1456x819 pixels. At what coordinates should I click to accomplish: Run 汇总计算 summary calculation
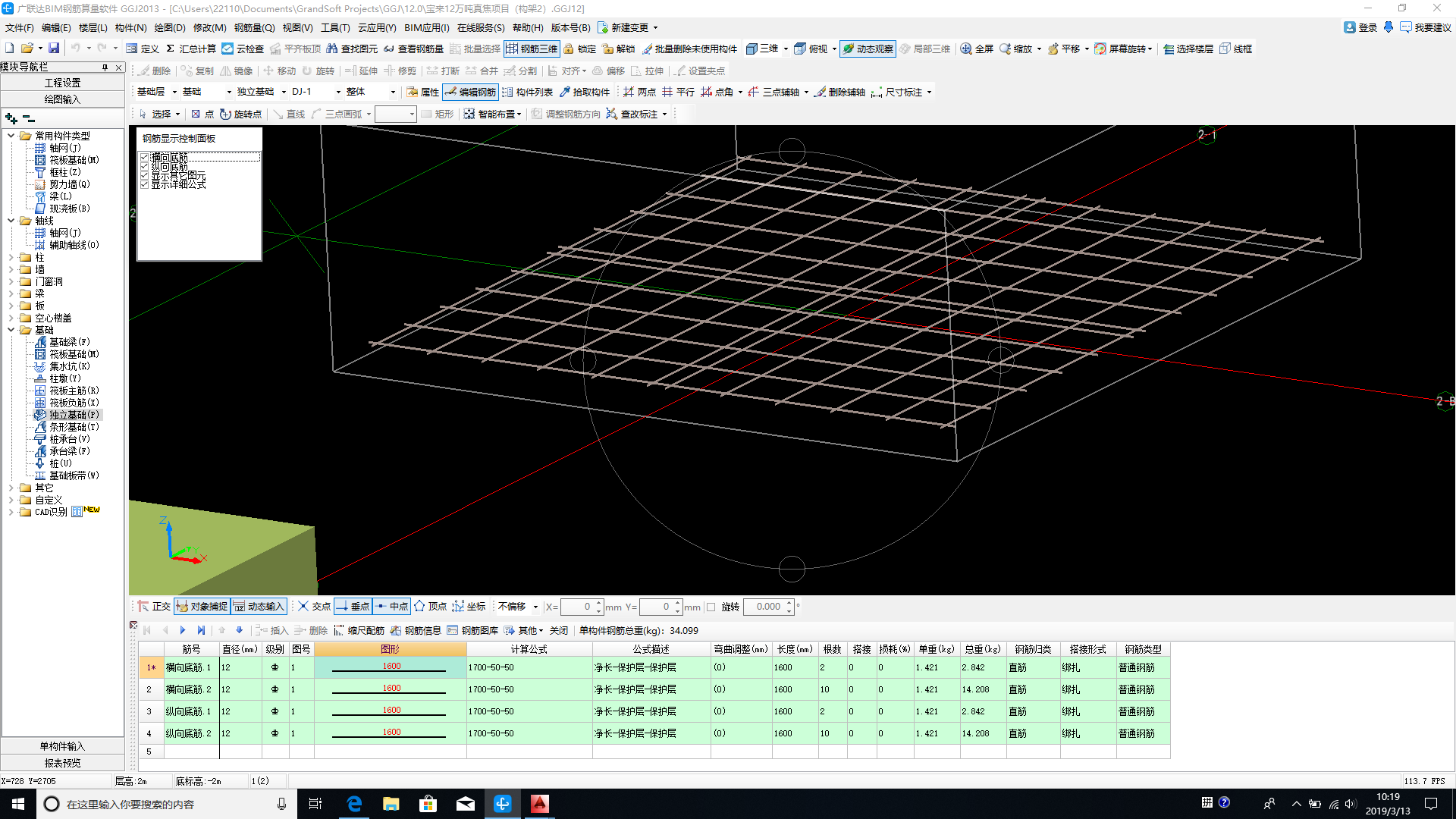(190, 49)
